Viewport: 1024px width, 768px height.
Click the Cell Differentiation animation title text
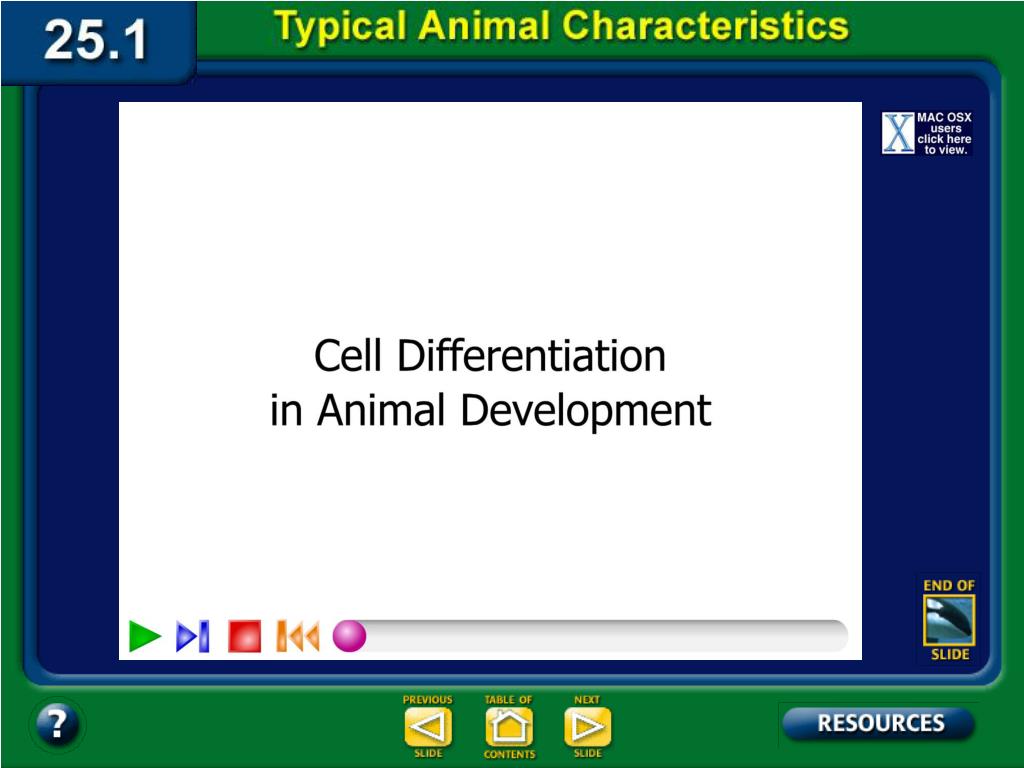(x=490, y=383)
